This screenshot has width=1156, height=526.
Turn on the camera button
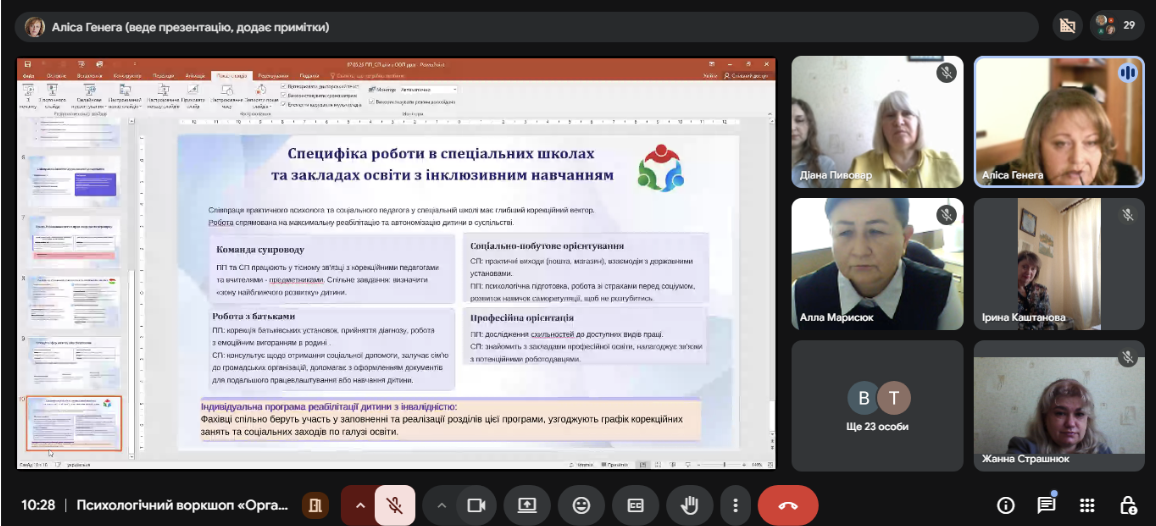click(x=476, y=505)
